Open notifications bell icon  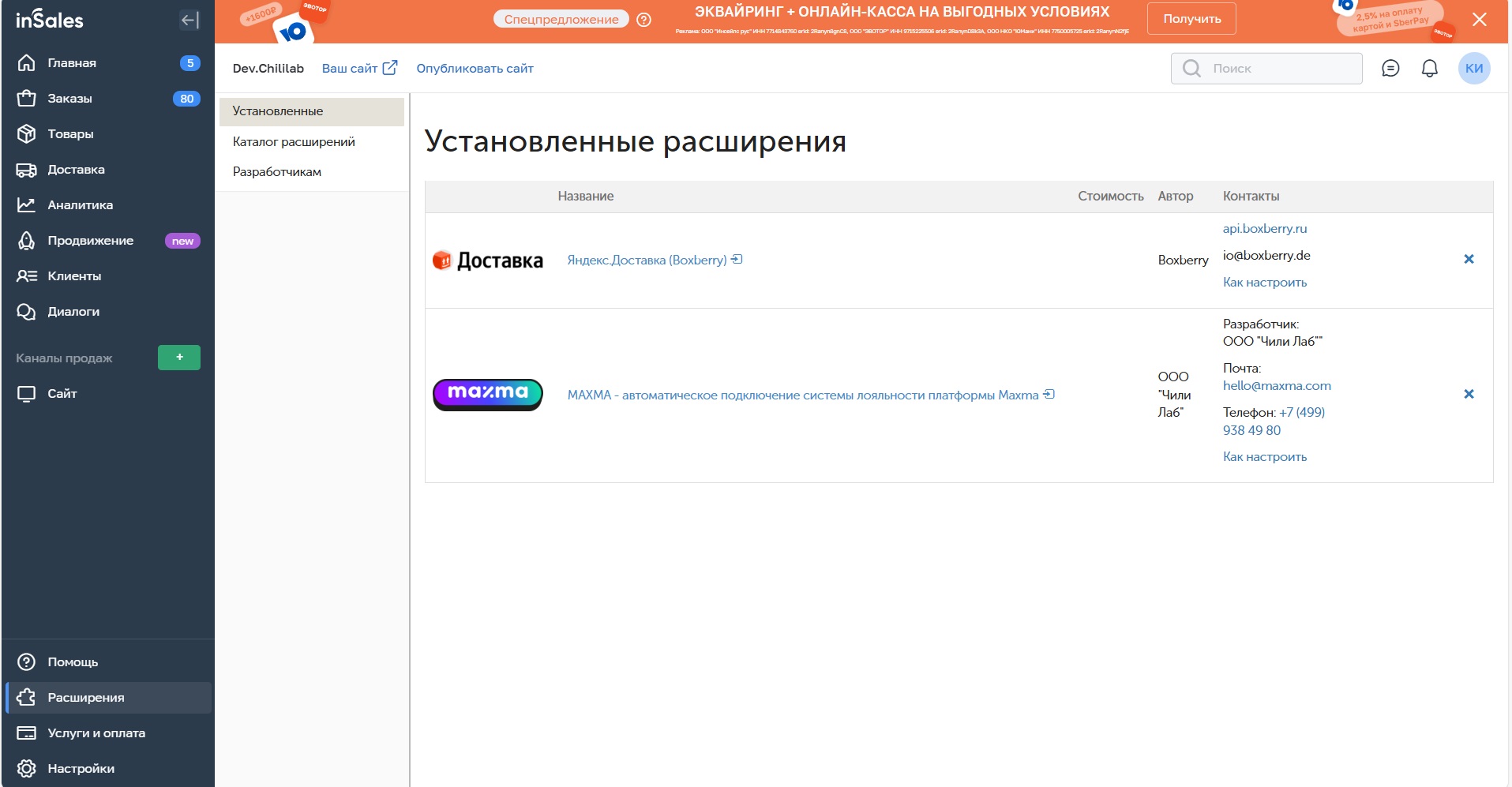[1429, 69]
